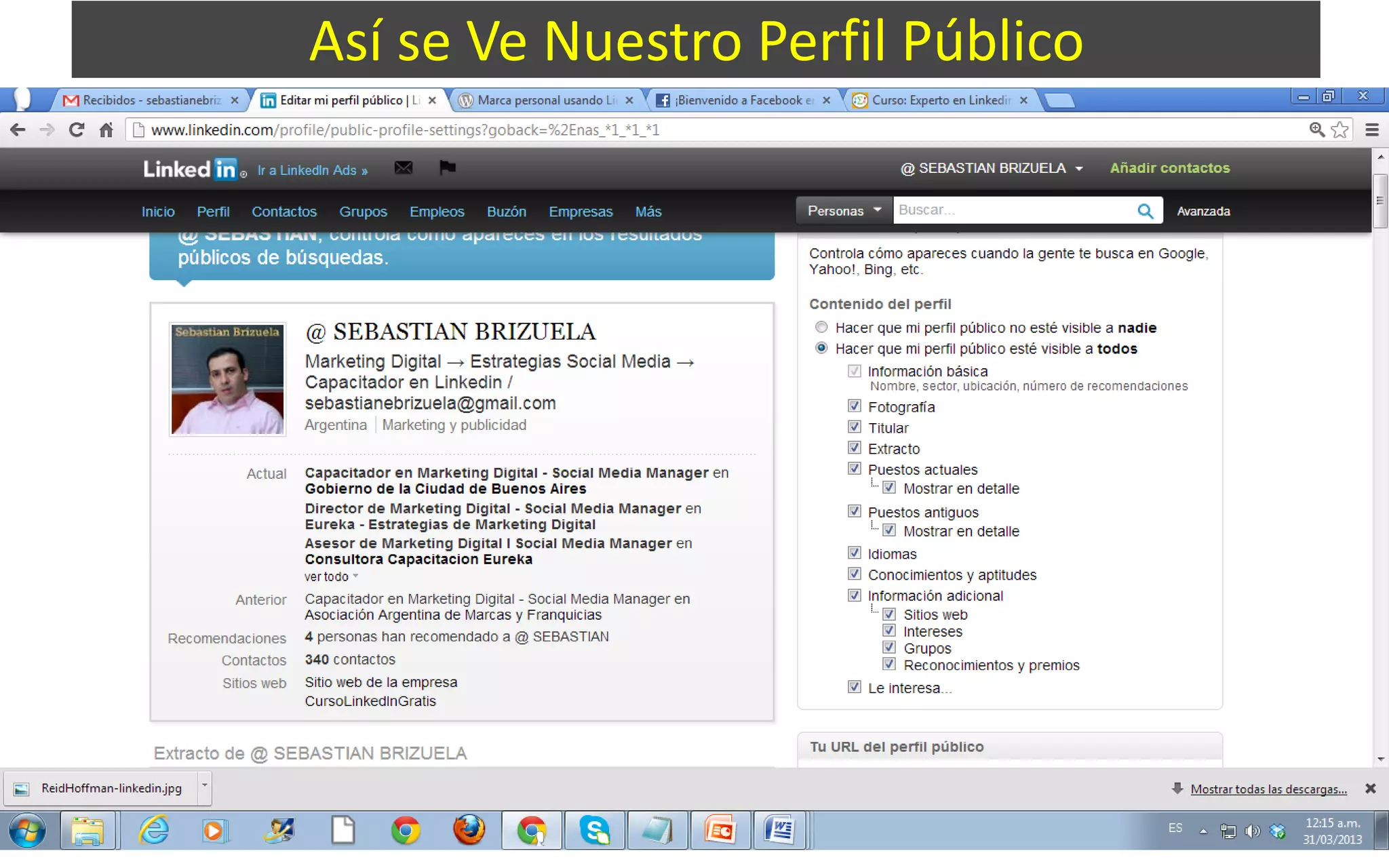Open the Empresas menu item
This screenshot has height=868, width=1389.
click(x=581, y=212)
